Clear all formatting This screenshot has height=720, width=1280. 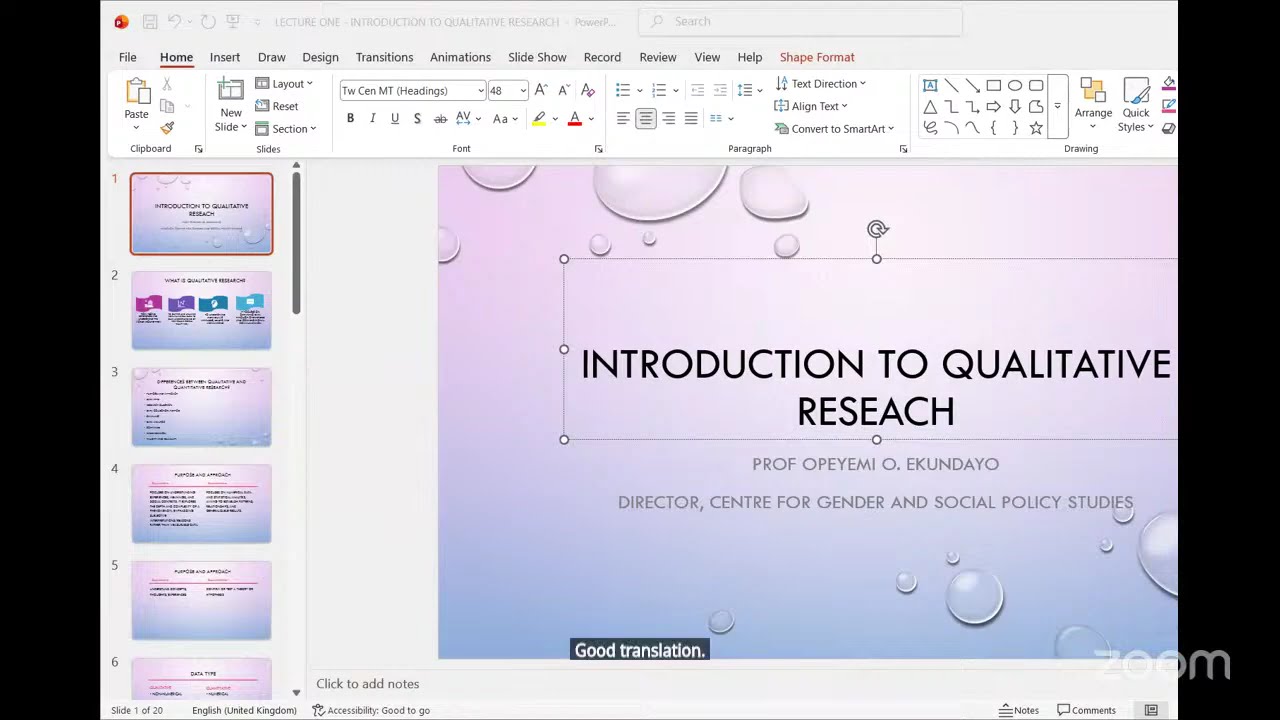[588, 91]
